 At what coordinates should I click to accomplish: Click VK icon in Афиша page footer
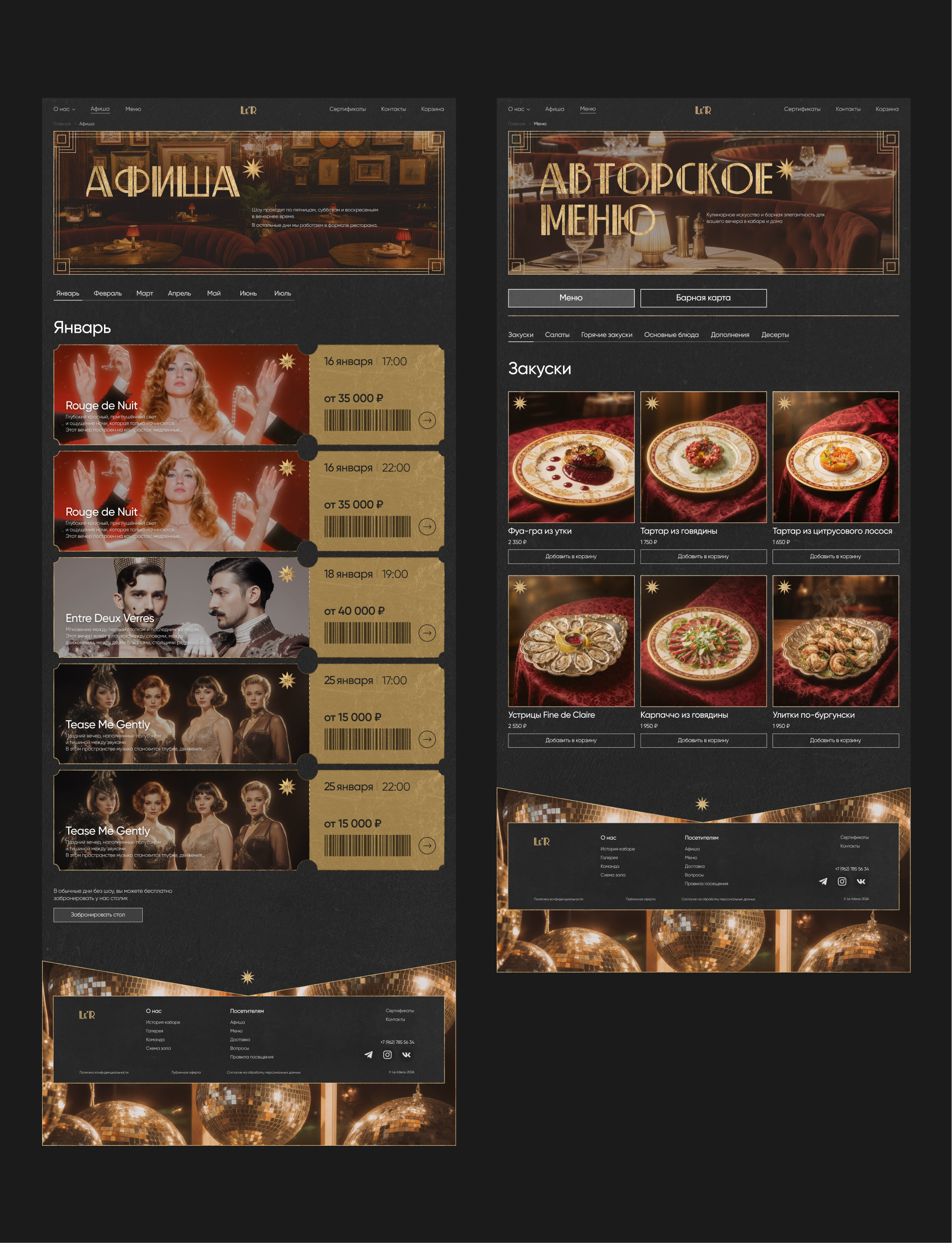point(406,1055)
